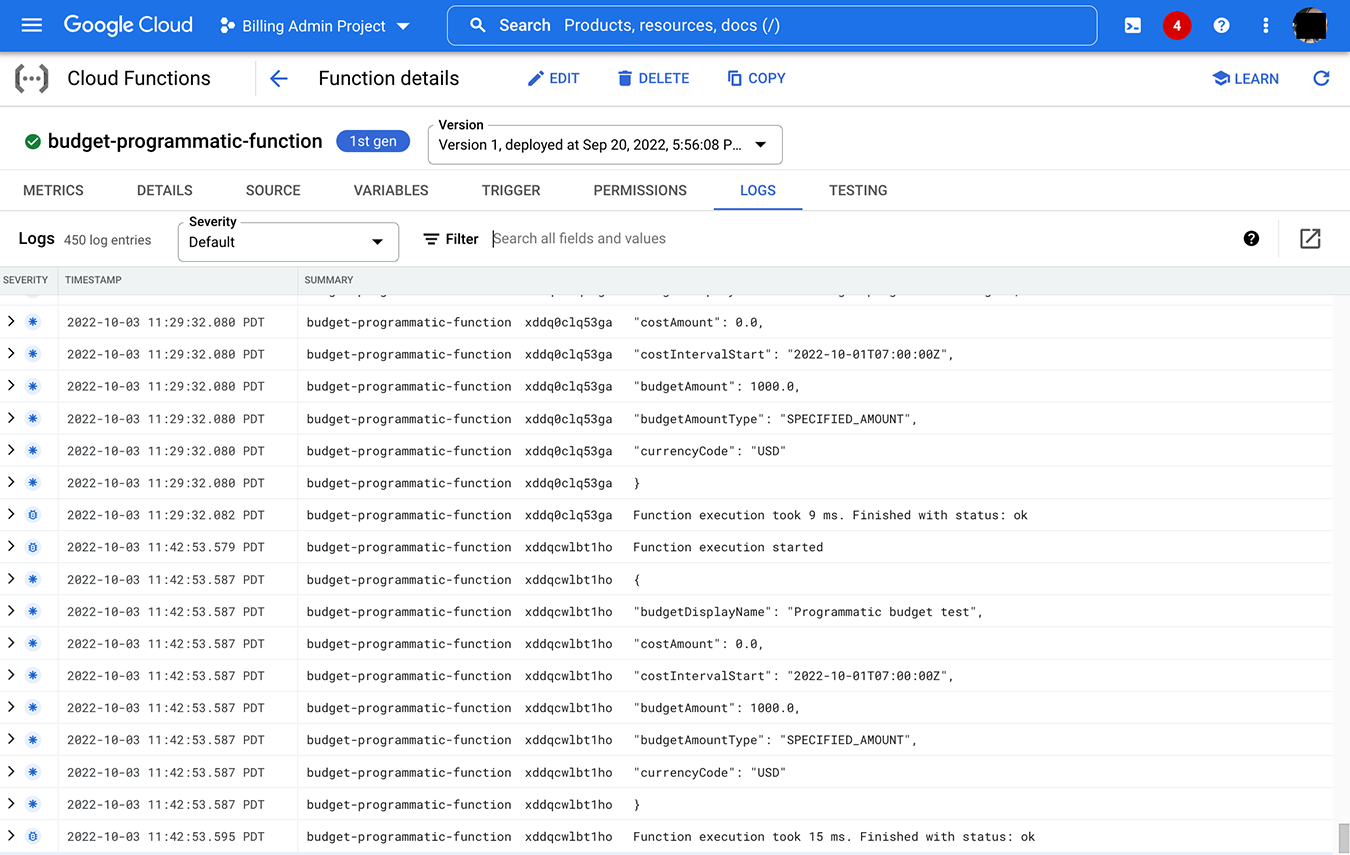
Task: Open the notifications badge showing 4
Action: [x=1177, y=25]
